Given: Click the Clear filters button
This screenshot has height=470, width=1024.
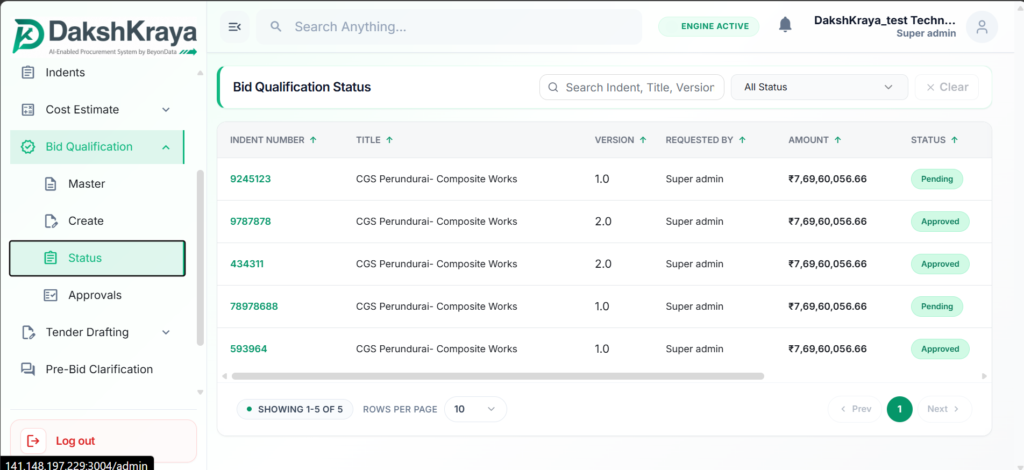Looking at the screenshot, I should pos(946,87).
